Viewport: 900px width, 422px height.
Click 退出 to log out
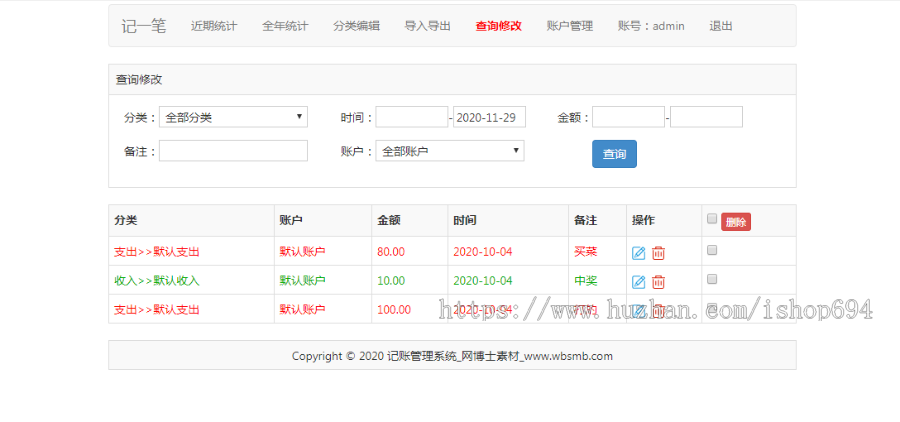tap(720, 26)
